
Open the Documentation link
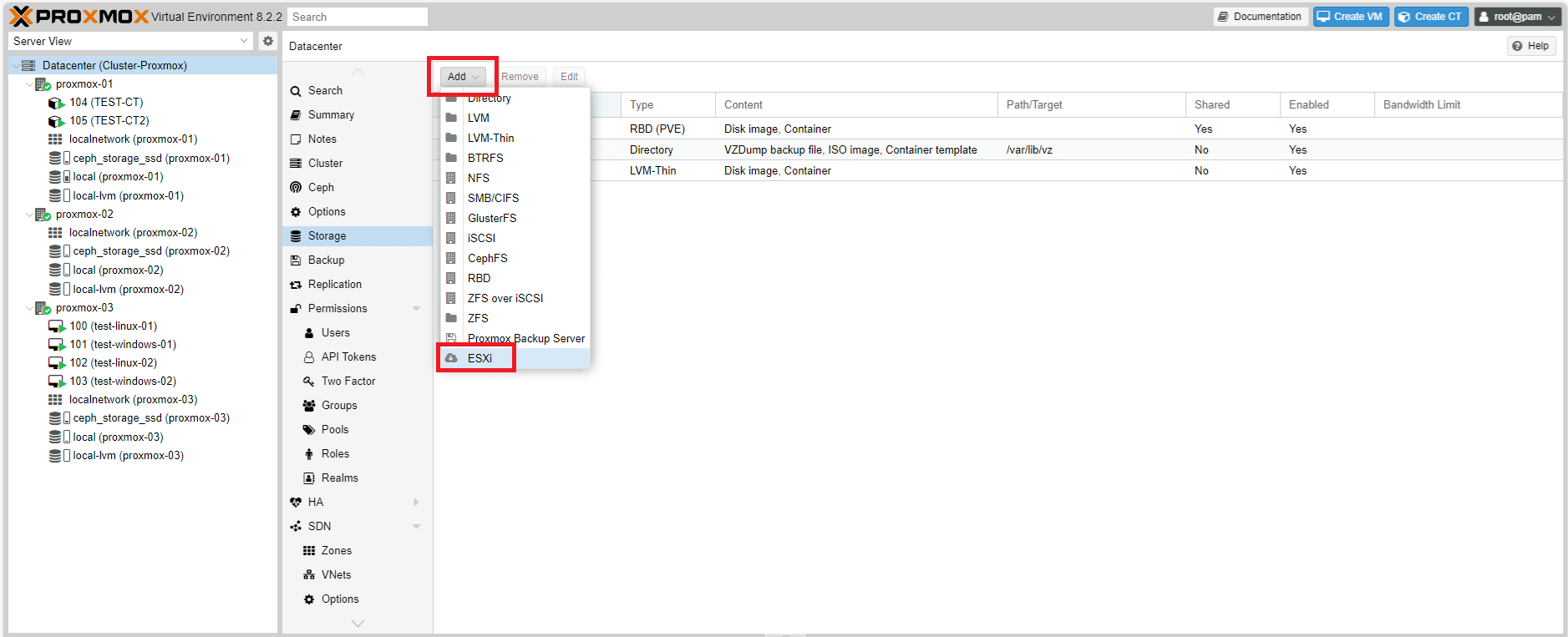point(1261,17)
